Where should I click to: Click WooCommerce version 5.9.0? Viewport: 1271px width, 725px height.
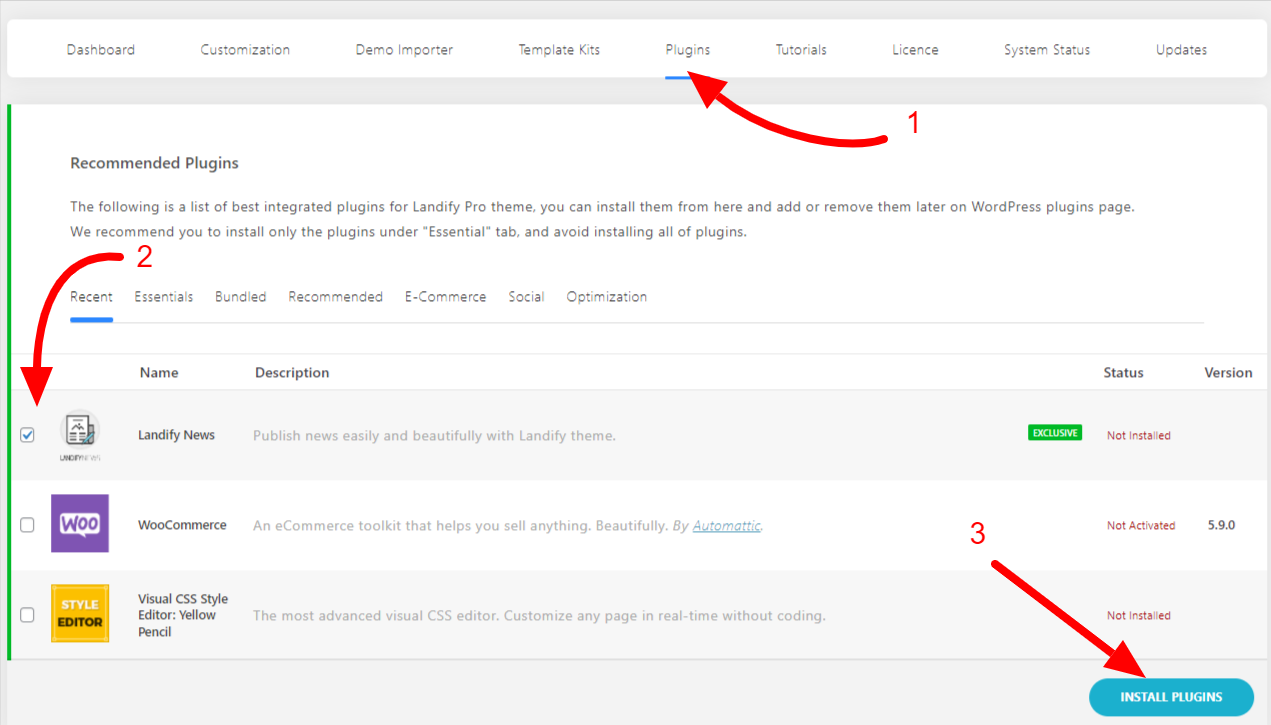tap(1222, 525)
